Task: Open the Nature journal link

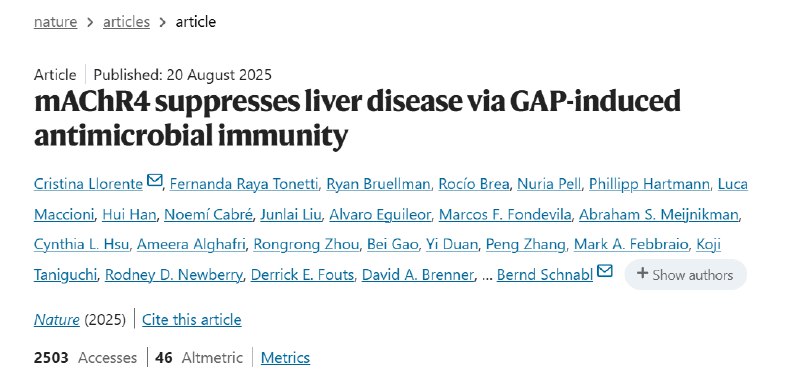Action: (x=57, y=320)
